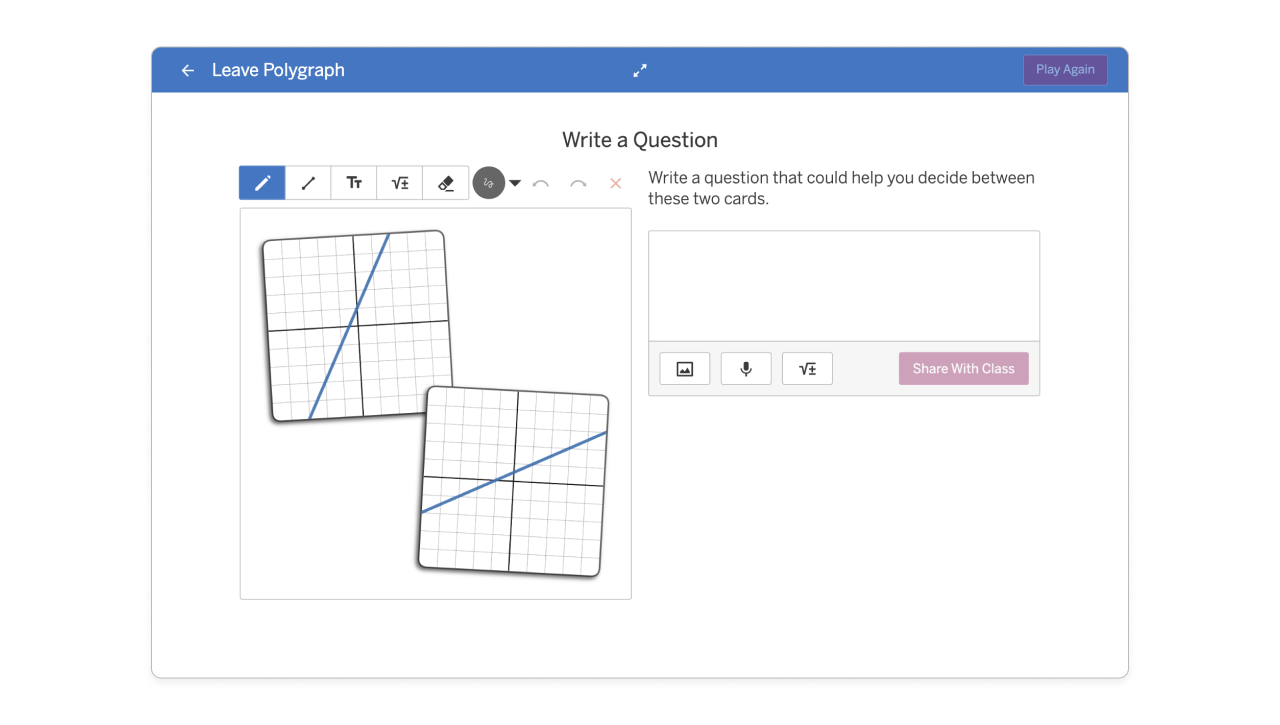Click Share With Class
Image resolution: width=1280 pixels, height=725 pixels.
[963, 369]
